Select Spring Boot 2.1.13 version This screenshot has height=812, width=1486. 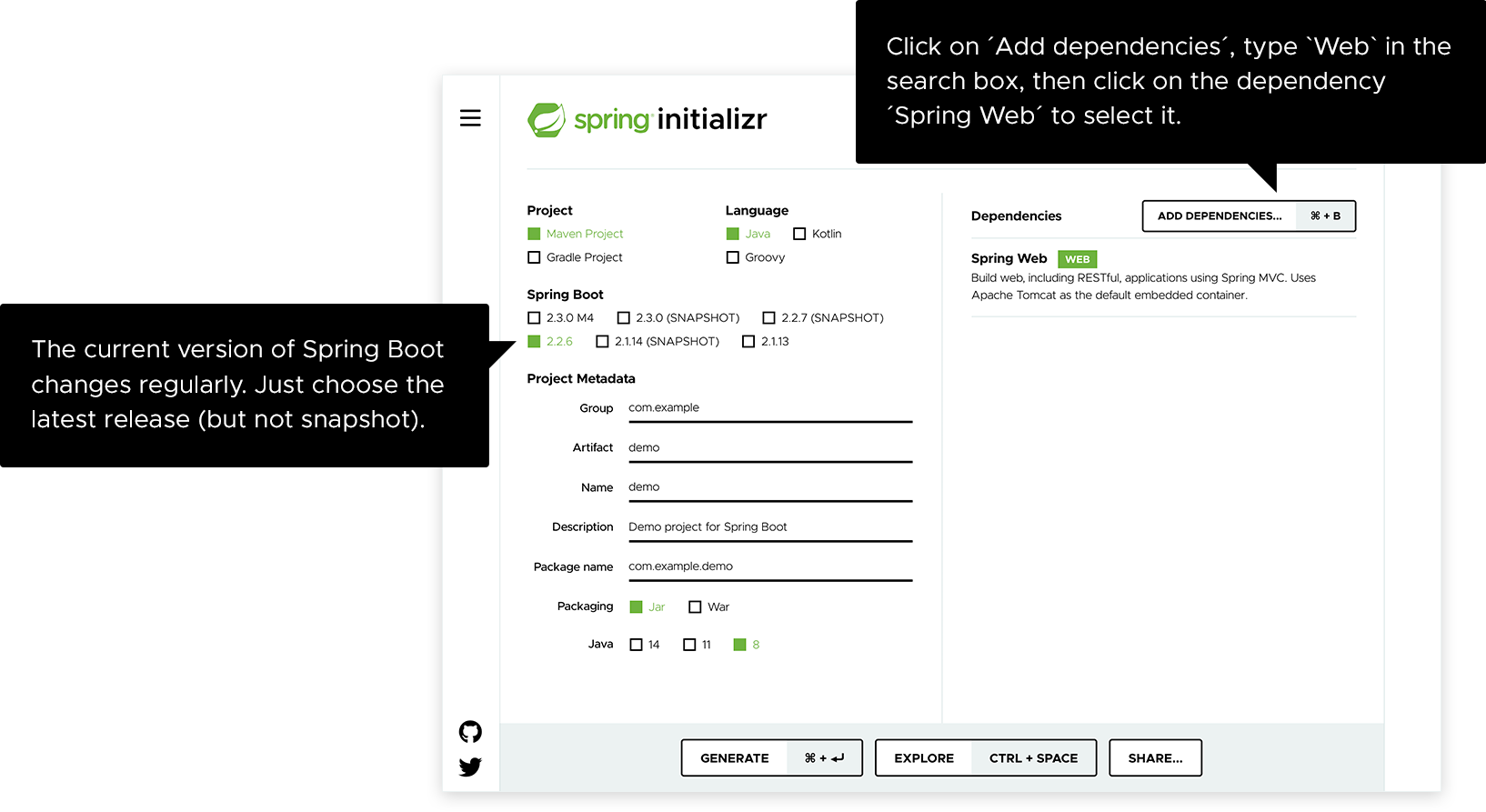[x=748, y=341]
